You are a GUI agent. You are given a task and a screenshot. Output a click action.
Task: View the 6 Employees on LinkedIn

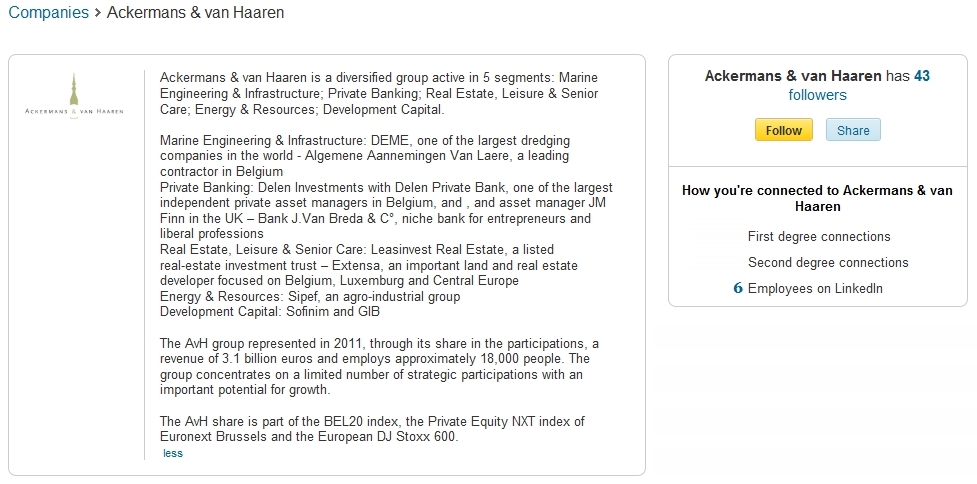pyautogui.click(x=808, y=289)
